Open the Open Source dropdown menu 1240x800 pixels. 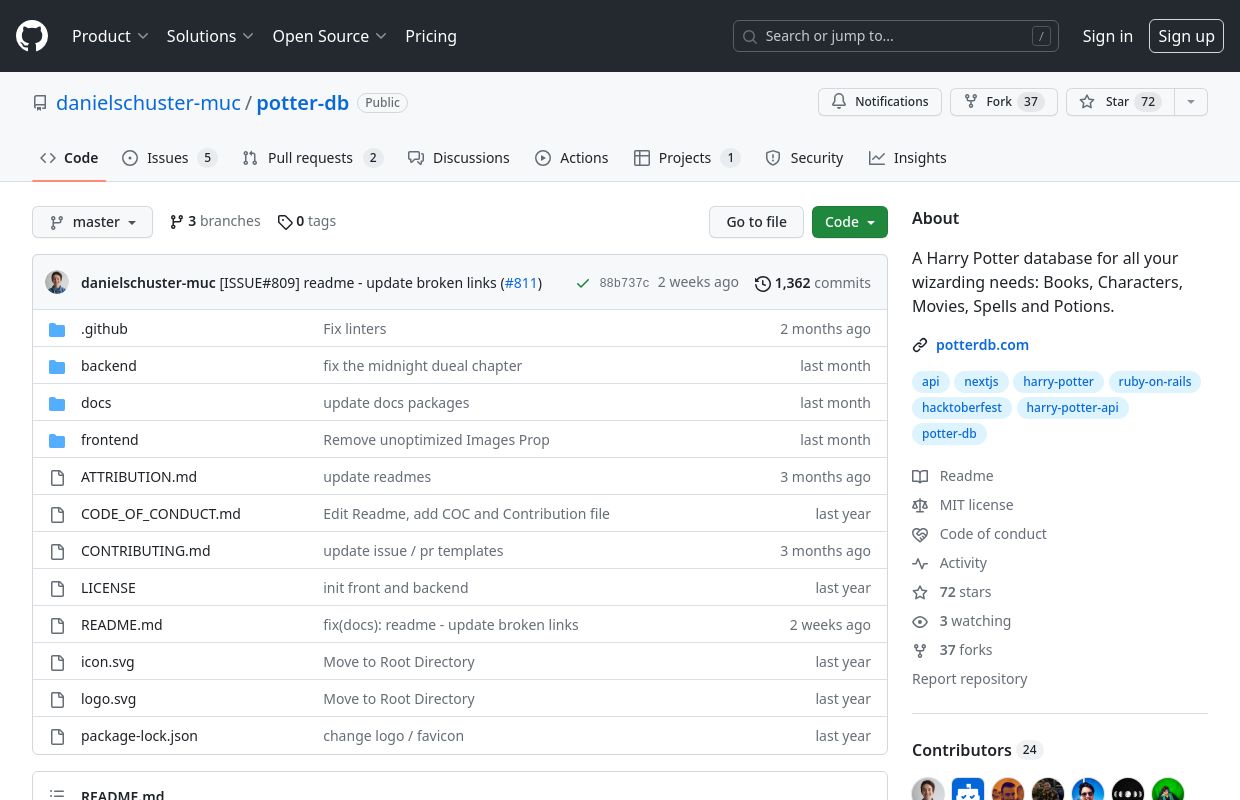coord(330,36)
